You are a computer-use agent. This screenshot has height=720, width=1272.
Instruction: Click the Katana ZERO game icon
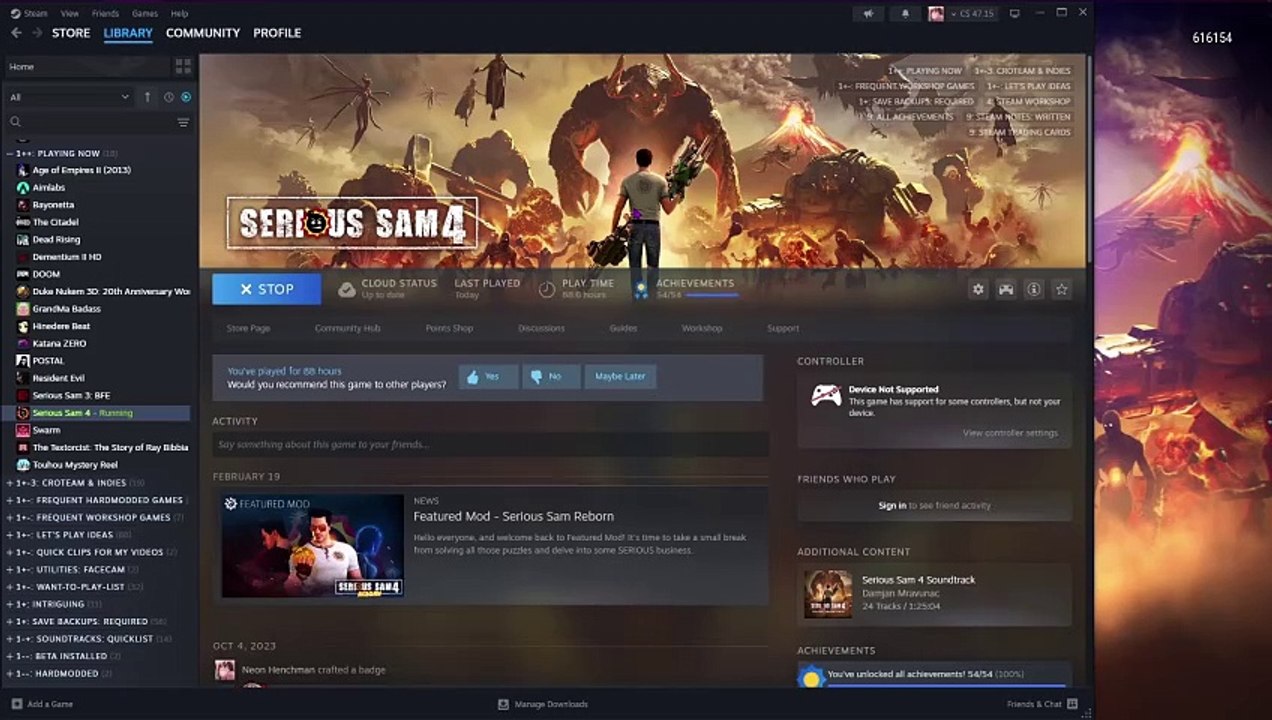23,343
